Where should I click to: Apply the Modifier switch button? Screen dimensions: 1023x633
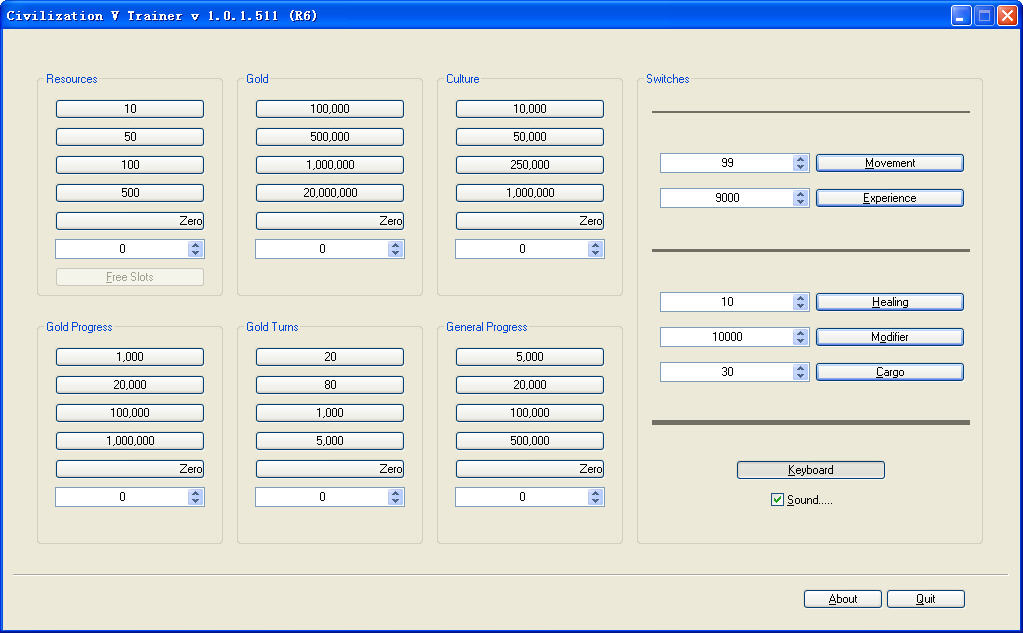[x=890, y=337]
